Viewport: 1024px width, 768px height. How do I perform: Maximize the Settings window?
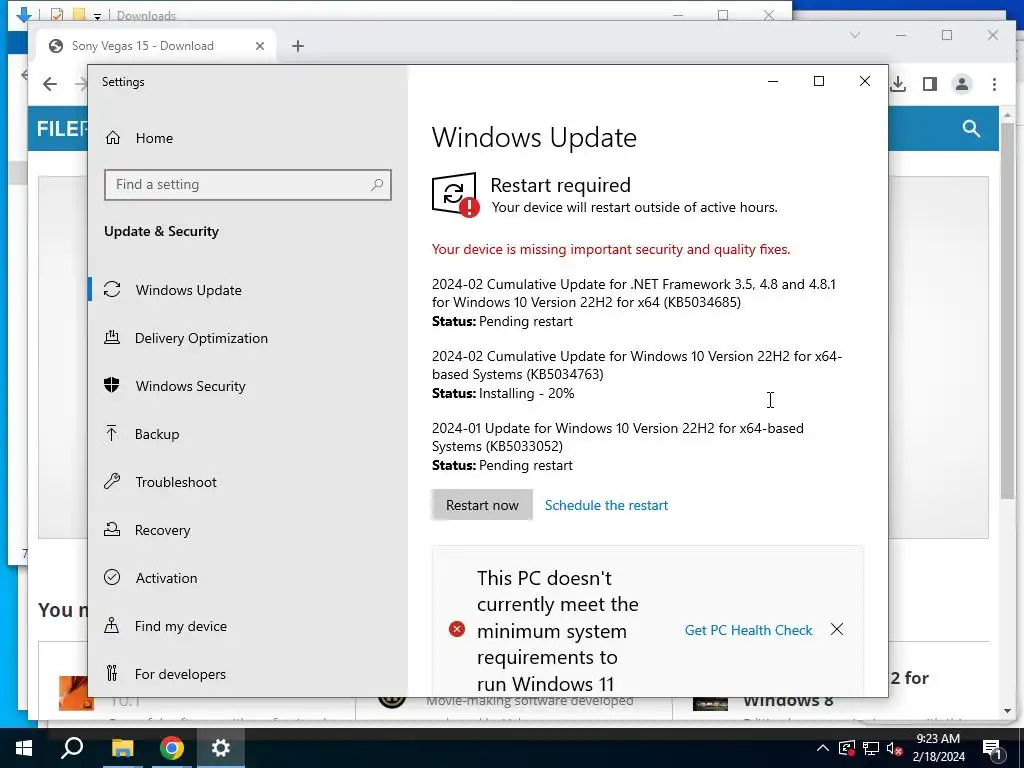tap(818, 82)
